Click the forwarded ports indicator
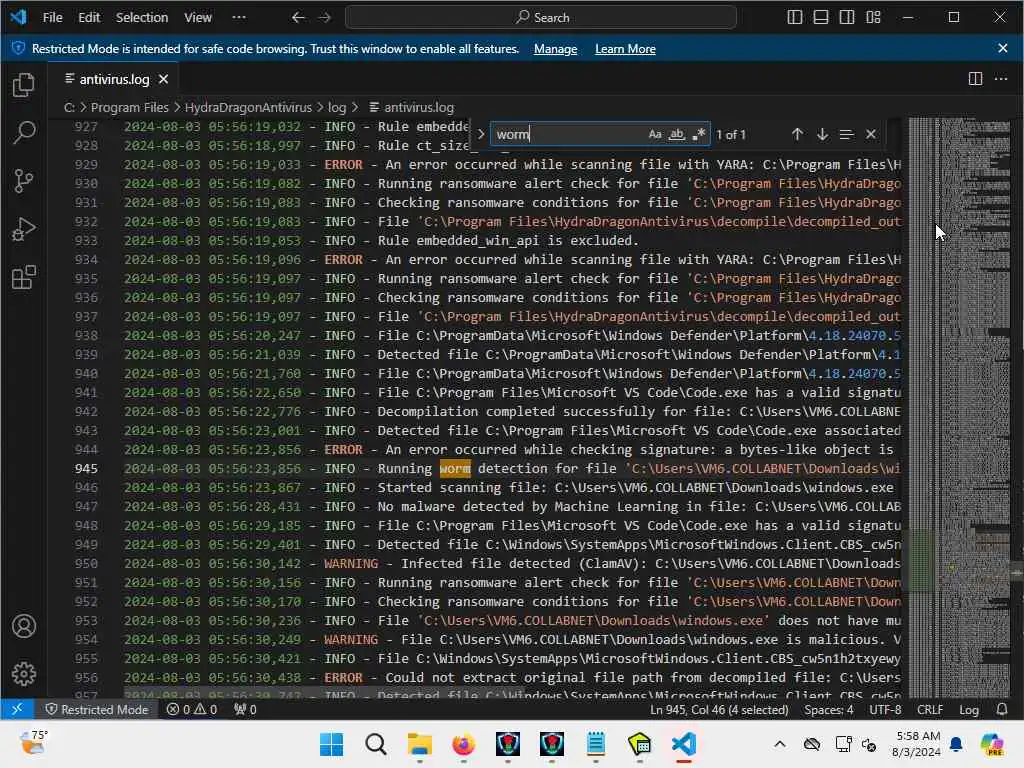This screenshot has height=768, width=1024. pos(245,709)
